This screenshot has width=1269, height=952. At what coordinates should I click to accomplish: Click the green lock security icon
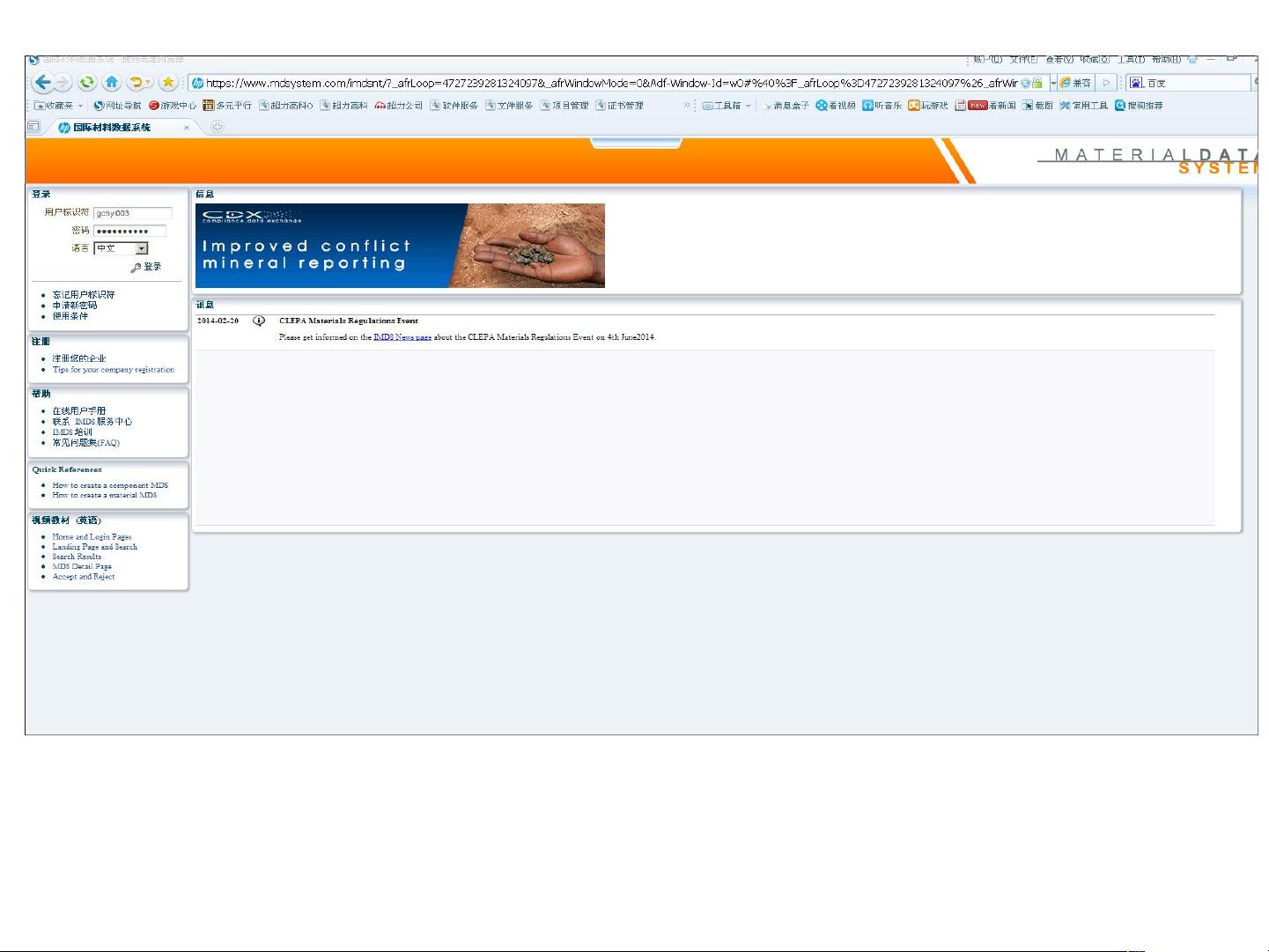click(1037, 83)
